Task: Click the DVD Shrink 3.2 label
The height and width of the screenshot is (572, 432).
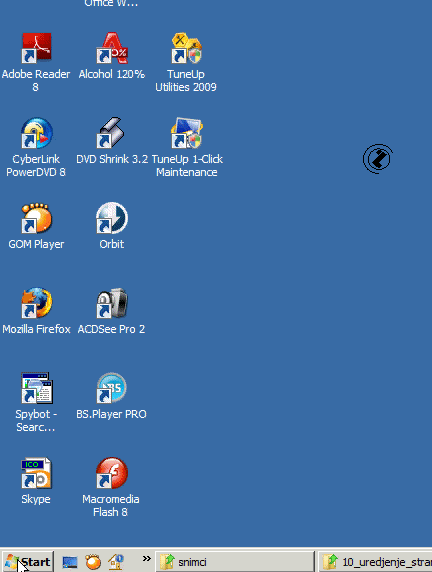Action: (x=112, y=159)
